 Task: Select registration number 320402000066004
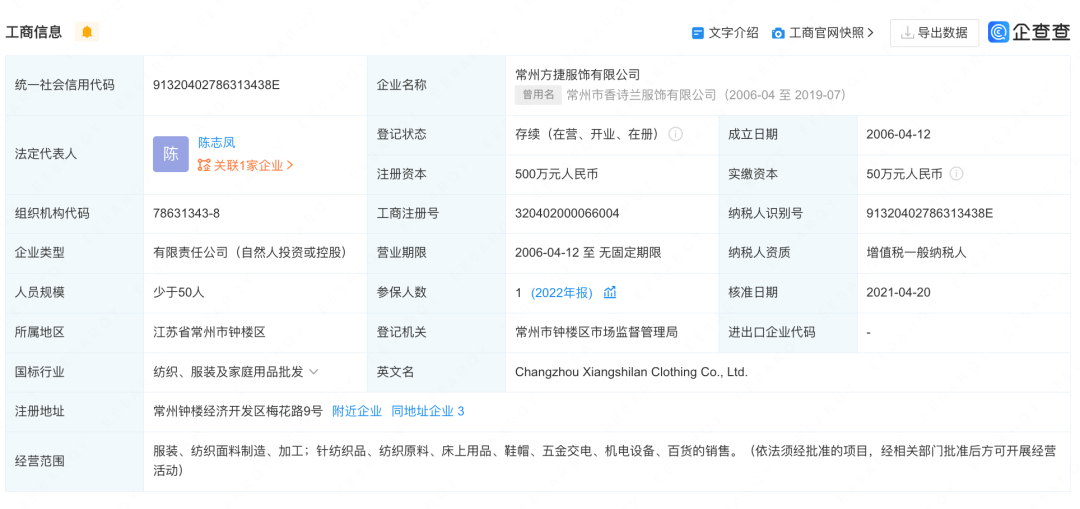[567, 214]
